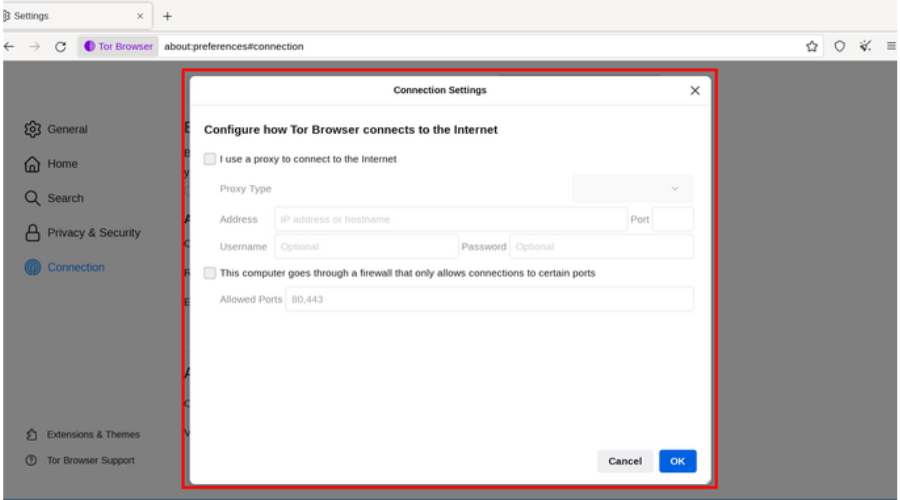The width and height of the screenshot is (900, 500).
Task: Click the reload page icon
Action: (61, 46)
